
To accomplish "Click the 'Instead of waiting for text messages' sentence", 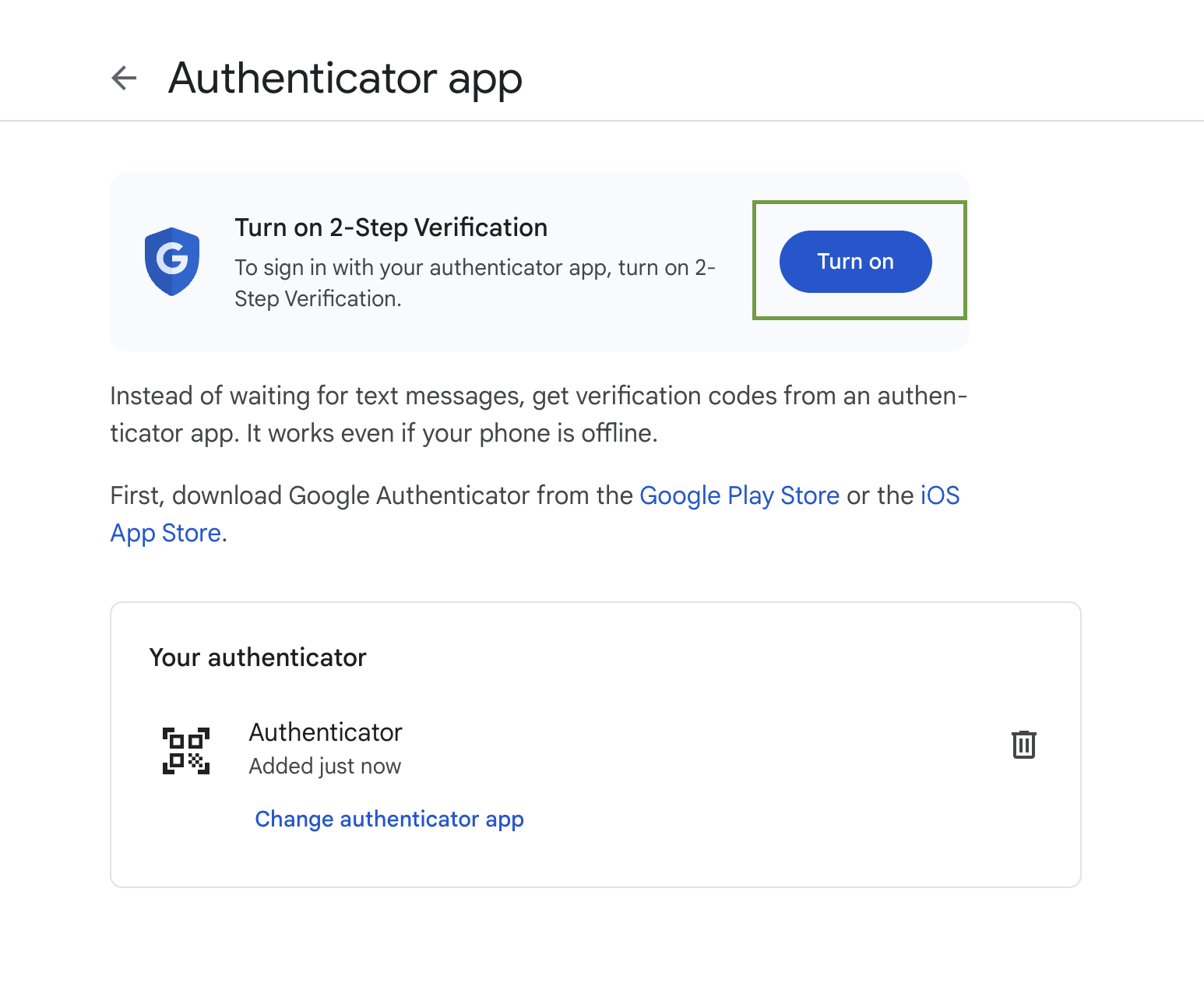I will 537,397.
